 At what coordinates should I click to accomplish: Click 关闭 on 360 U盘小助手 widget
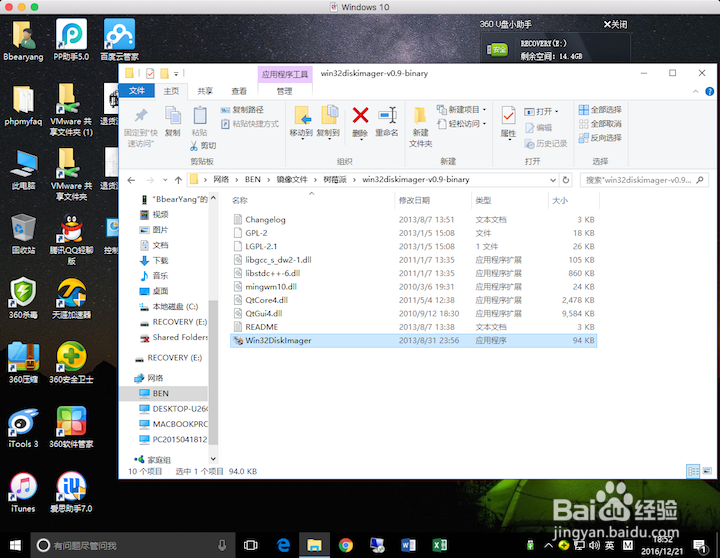tap(615, 24)
